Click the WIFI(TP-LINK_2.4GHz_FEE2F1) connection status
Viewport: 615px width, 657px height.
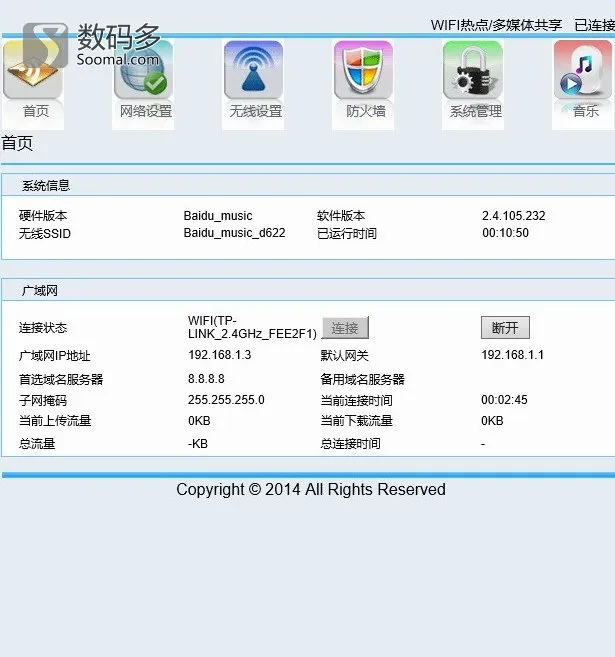coord(252,327)
